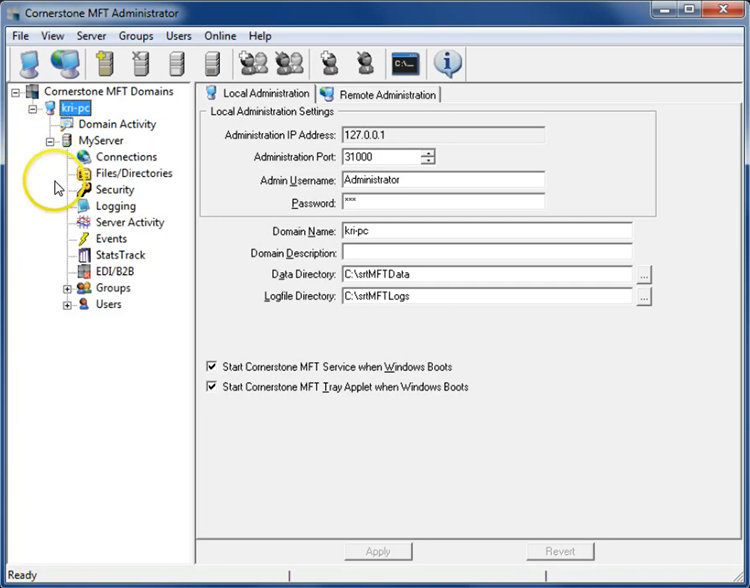
Task: Click the delete server toolbar icon
Action: click(x=141, y=64)
